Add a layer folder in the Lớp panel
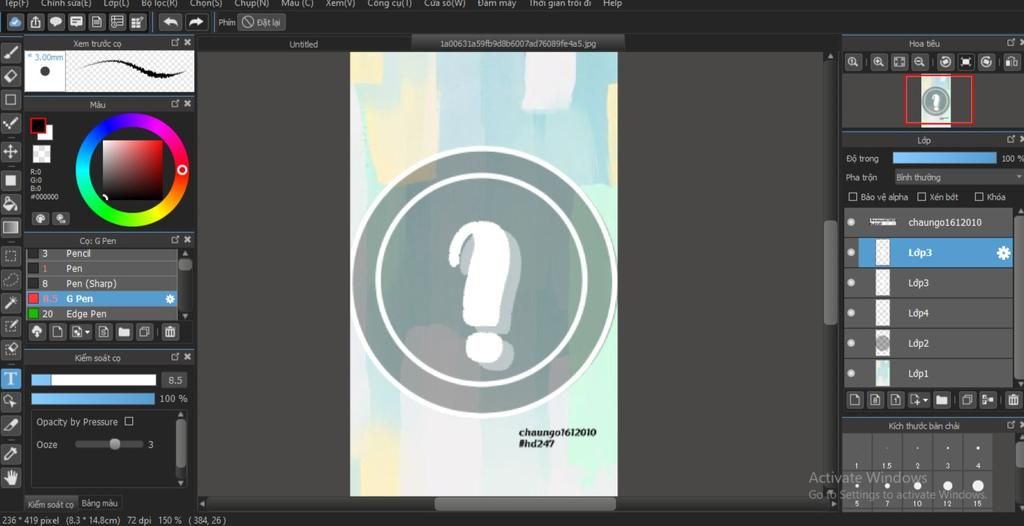The width and height of the screenshot is (1024, 526). click(x=941, y=399)
